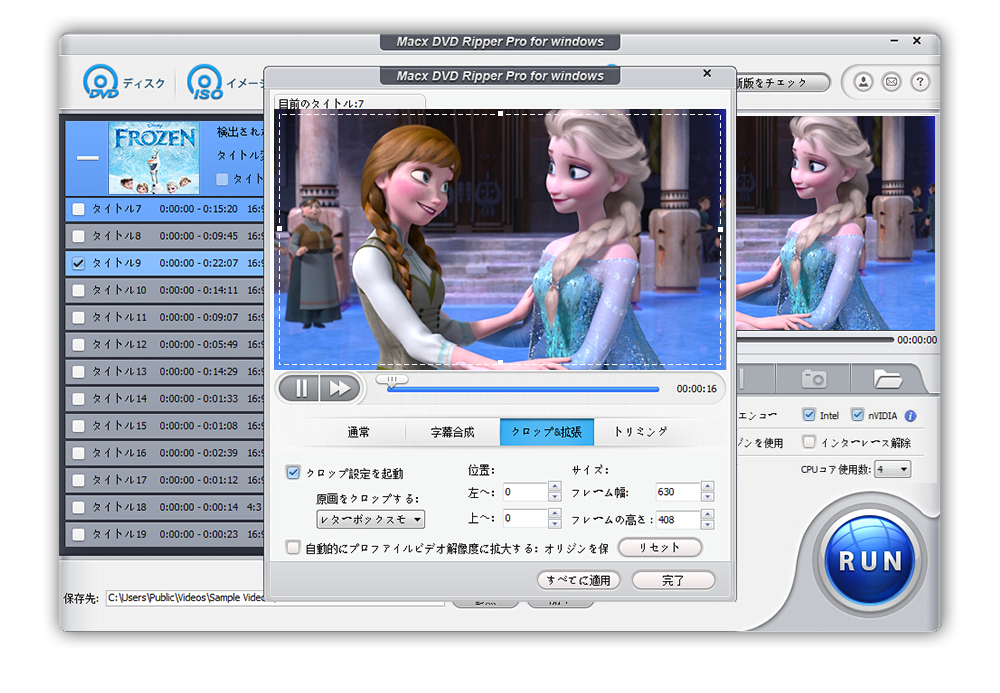Switch to the 字幕合成 tab
The width and height of the screenshot is (1000, 693).
click(x=453, y=432)
